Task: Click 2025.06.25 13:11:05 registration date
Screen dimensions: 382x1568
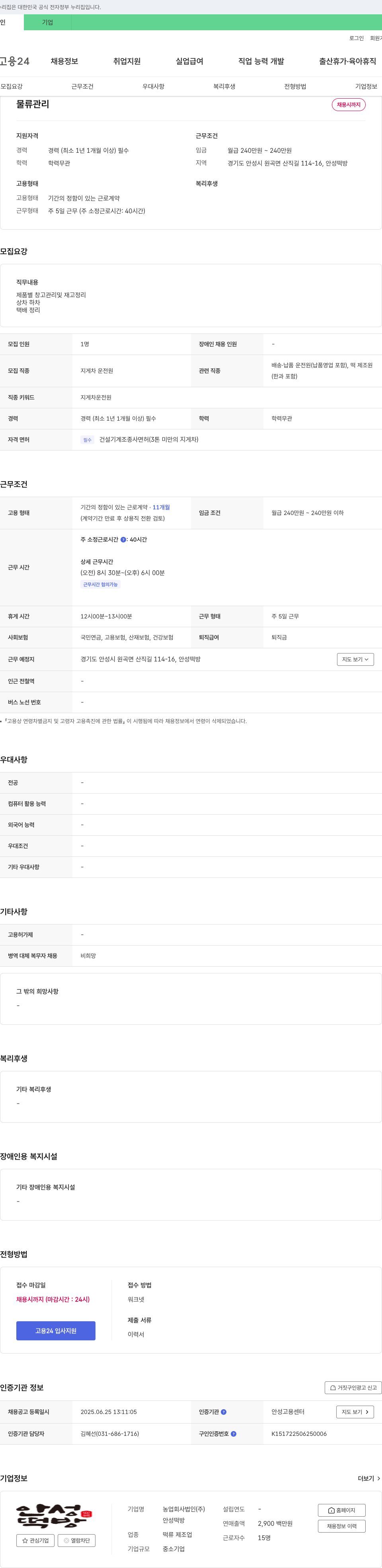Action: [x=108, y=1412]
